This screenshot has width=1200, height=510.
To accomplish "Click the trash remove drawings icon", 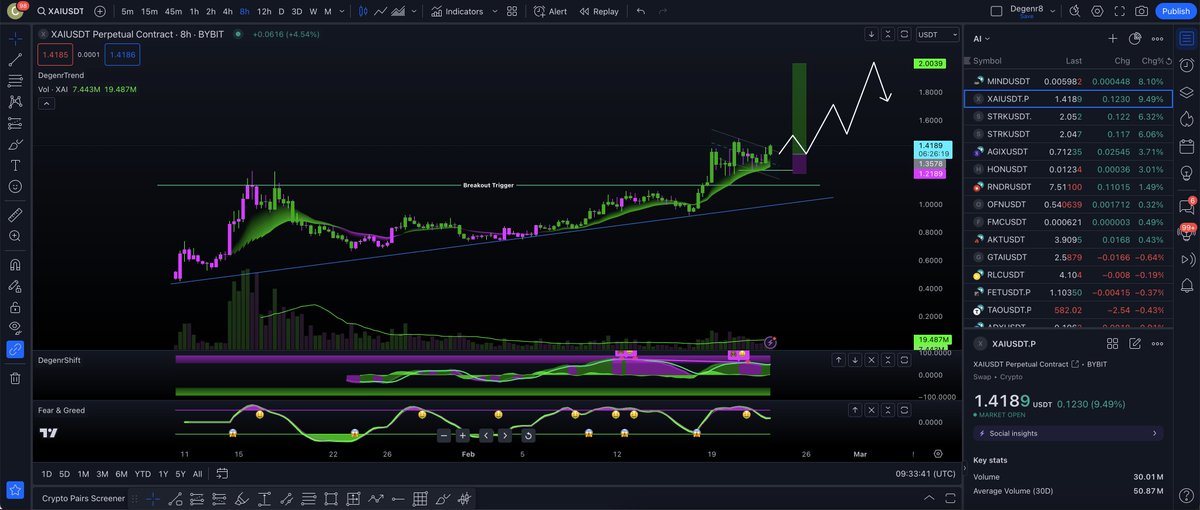I will coord(15,378).
